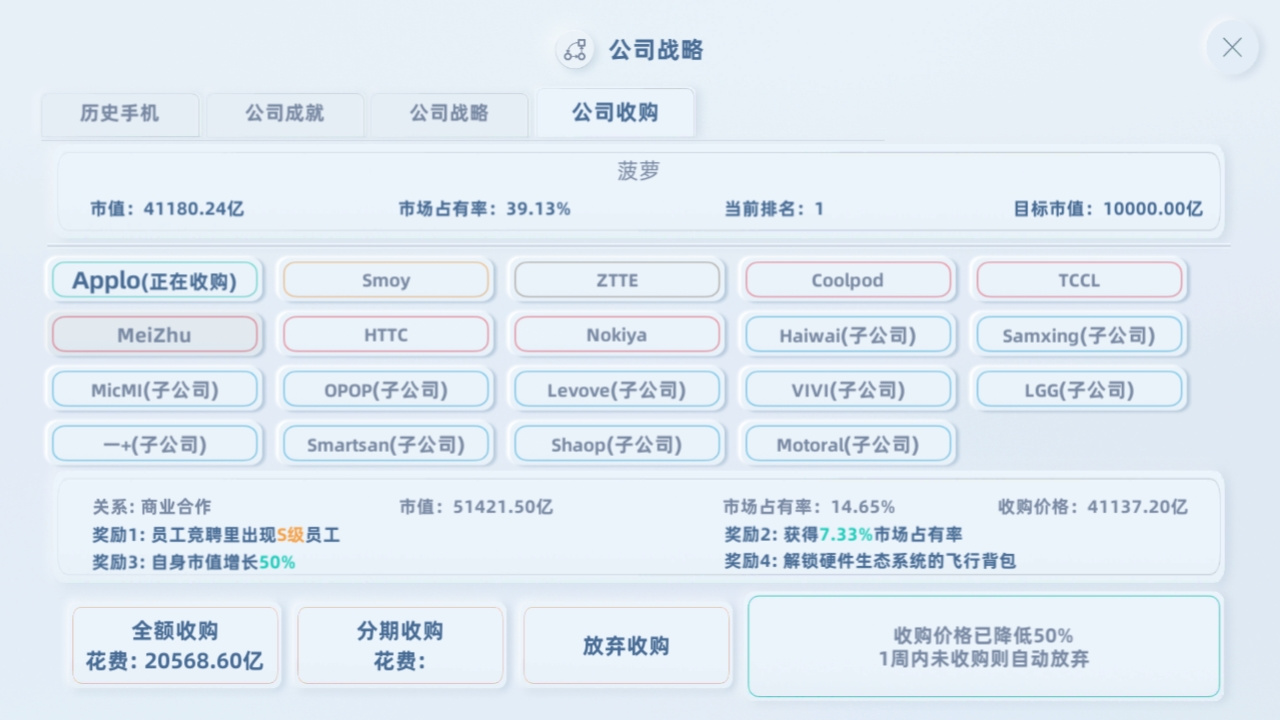Click 关系: 商业合作 text
The height and width of the screenshot is (720, 1280).
tap(152, 507)
